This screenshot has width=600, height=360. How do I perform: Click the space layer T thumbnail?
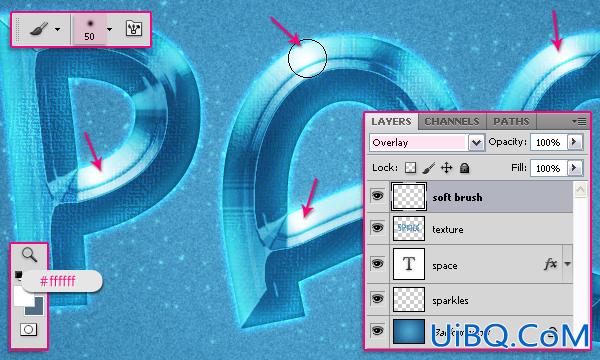click(409, 264)
